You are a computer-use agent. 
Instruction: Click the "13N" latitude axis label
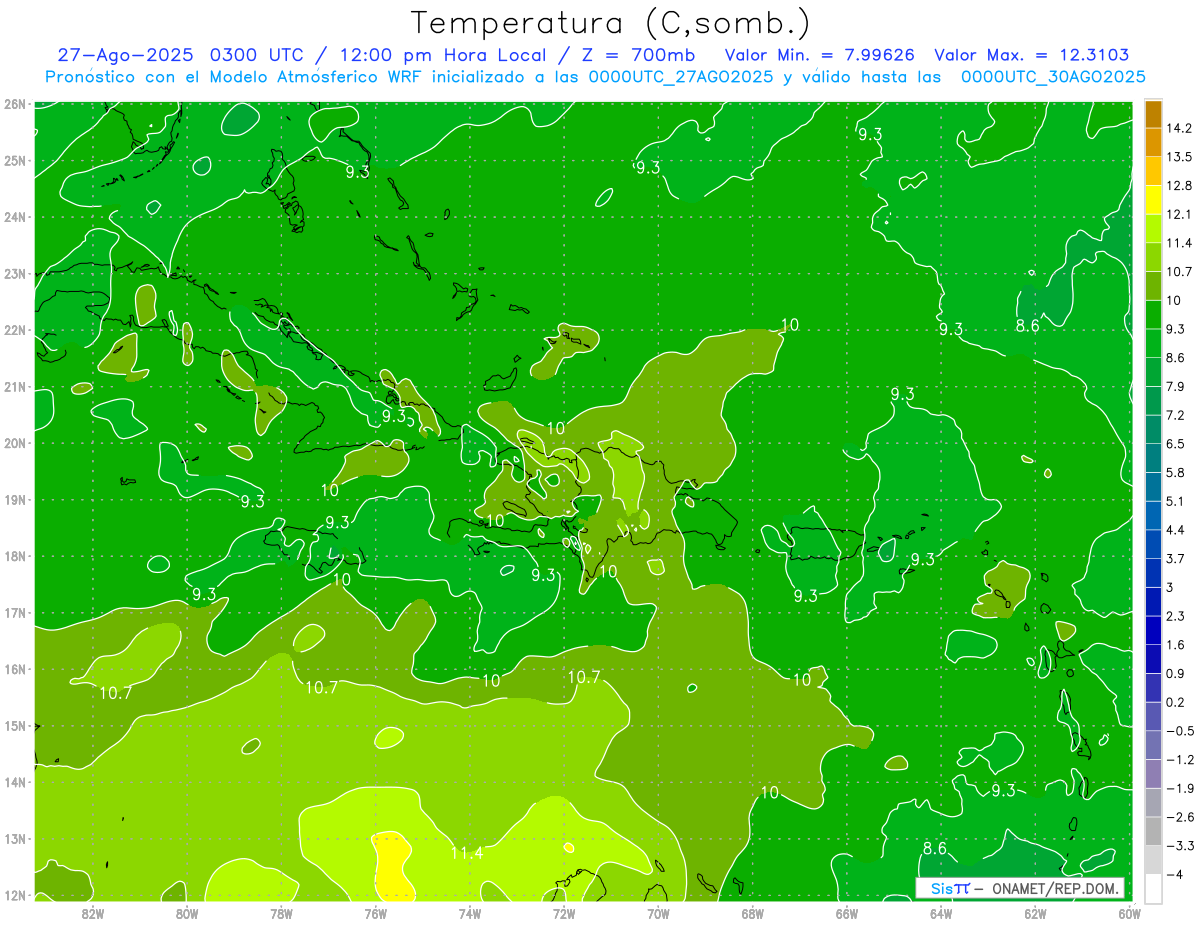click(15, 839)
